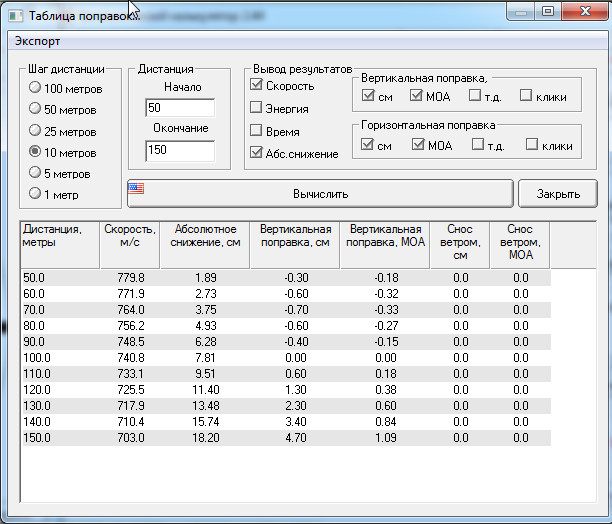
Task: Pick the 1 метр distance step
Action: (x=36, y=194)
